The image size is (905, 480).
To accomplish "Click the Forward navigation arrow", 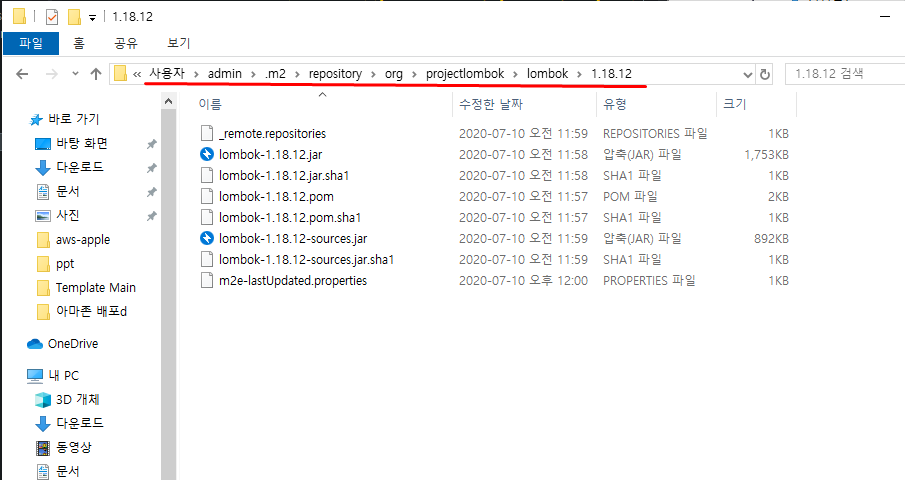I will (51, 74).
